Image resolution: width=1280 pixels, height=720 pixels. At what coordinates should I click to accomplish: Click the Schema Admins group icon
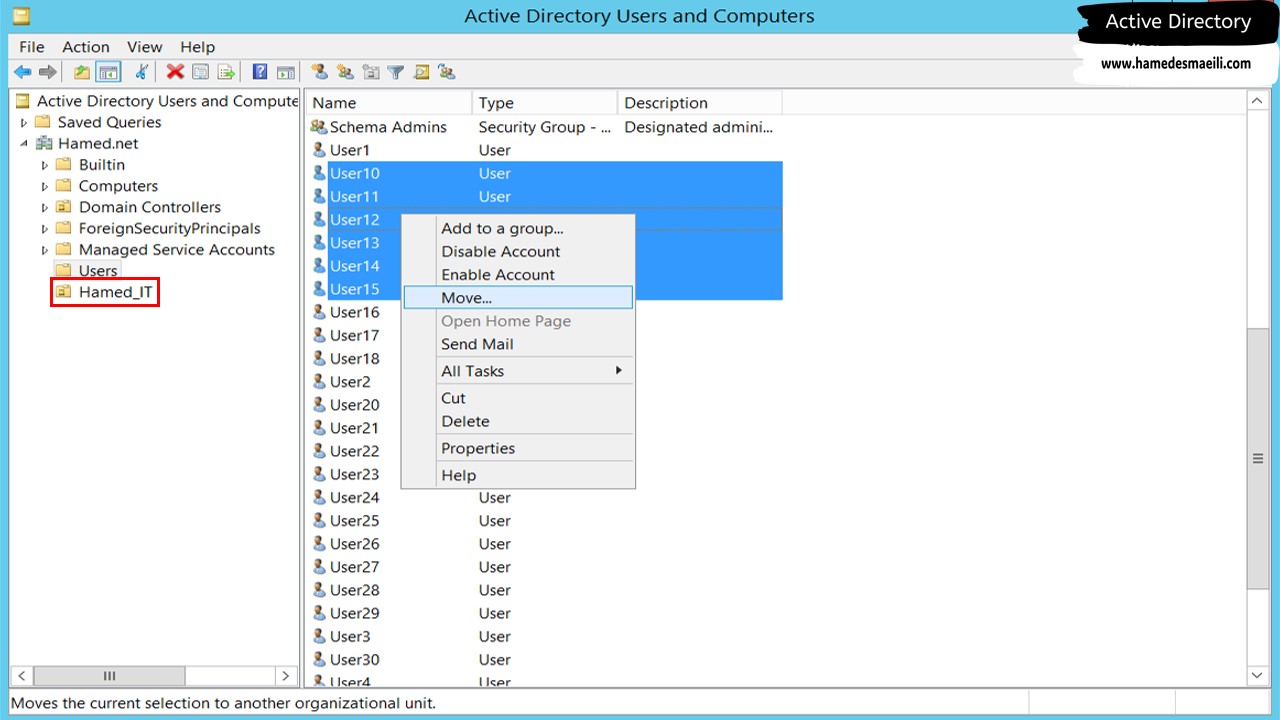click(x=319, y=127)
